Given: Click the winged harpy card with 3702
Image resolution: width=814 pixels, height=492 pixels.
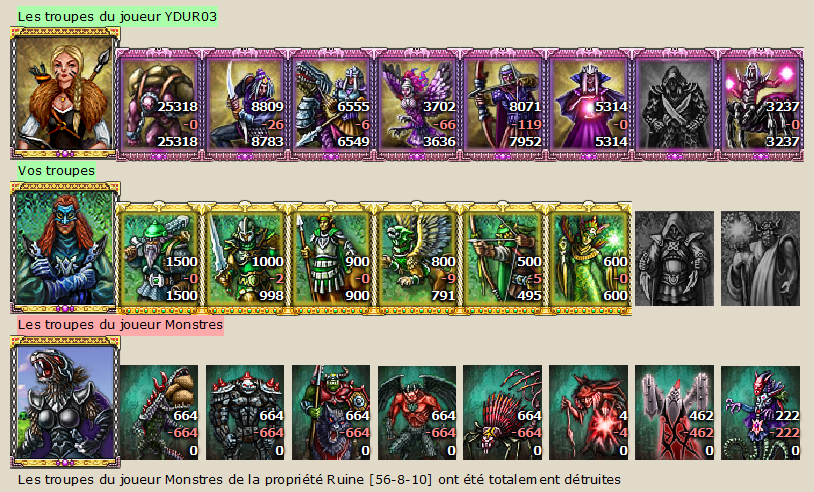Looking at the screenshot, I should coord(417,104).
